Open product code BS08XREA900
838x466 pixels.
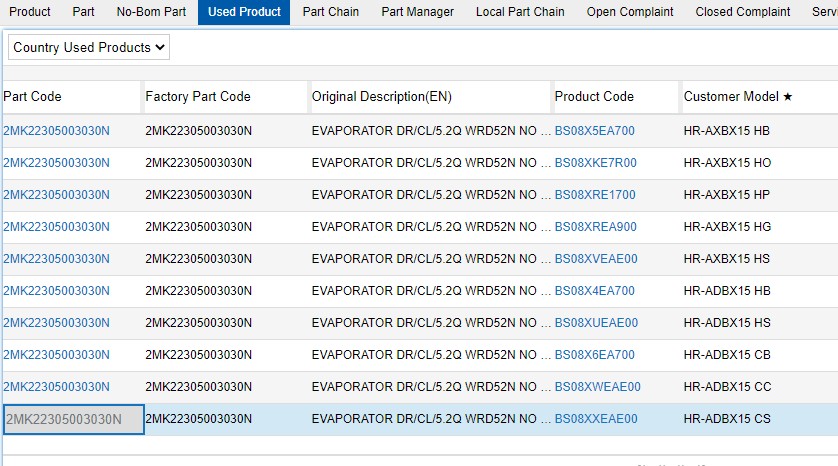[x=595, y=227]
